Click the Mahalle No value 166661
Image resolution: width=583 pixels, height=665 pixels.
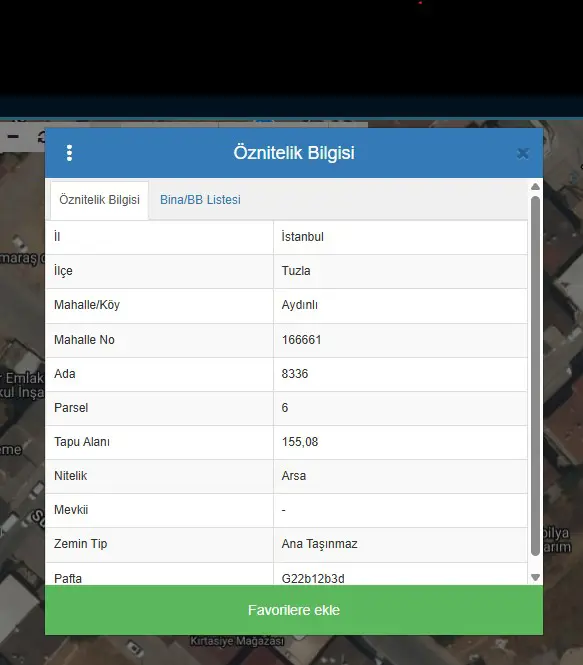[301, 340]
